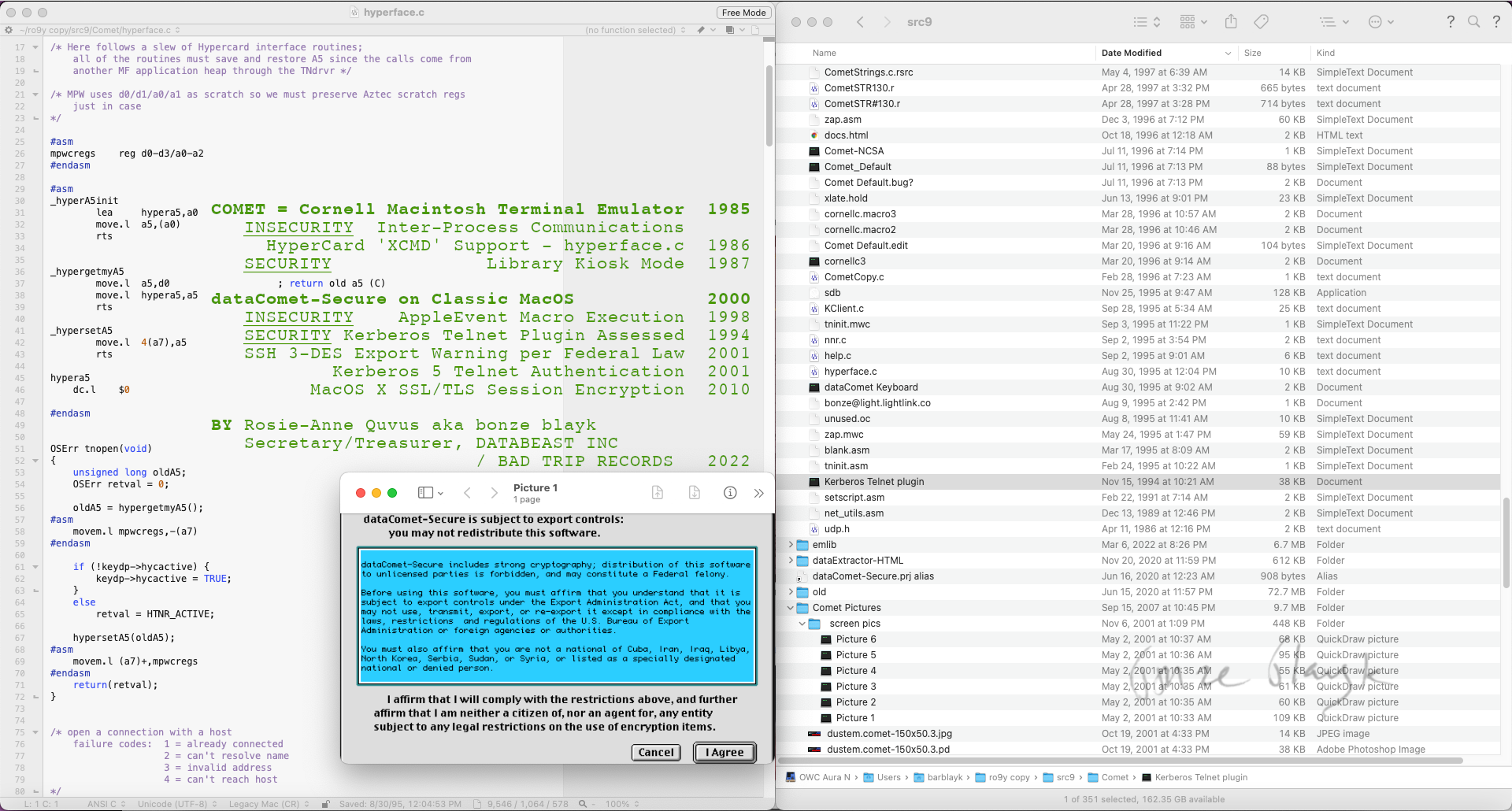Click the document statistics icon in status bar
1512x811 pixels.
click(477, 804)
